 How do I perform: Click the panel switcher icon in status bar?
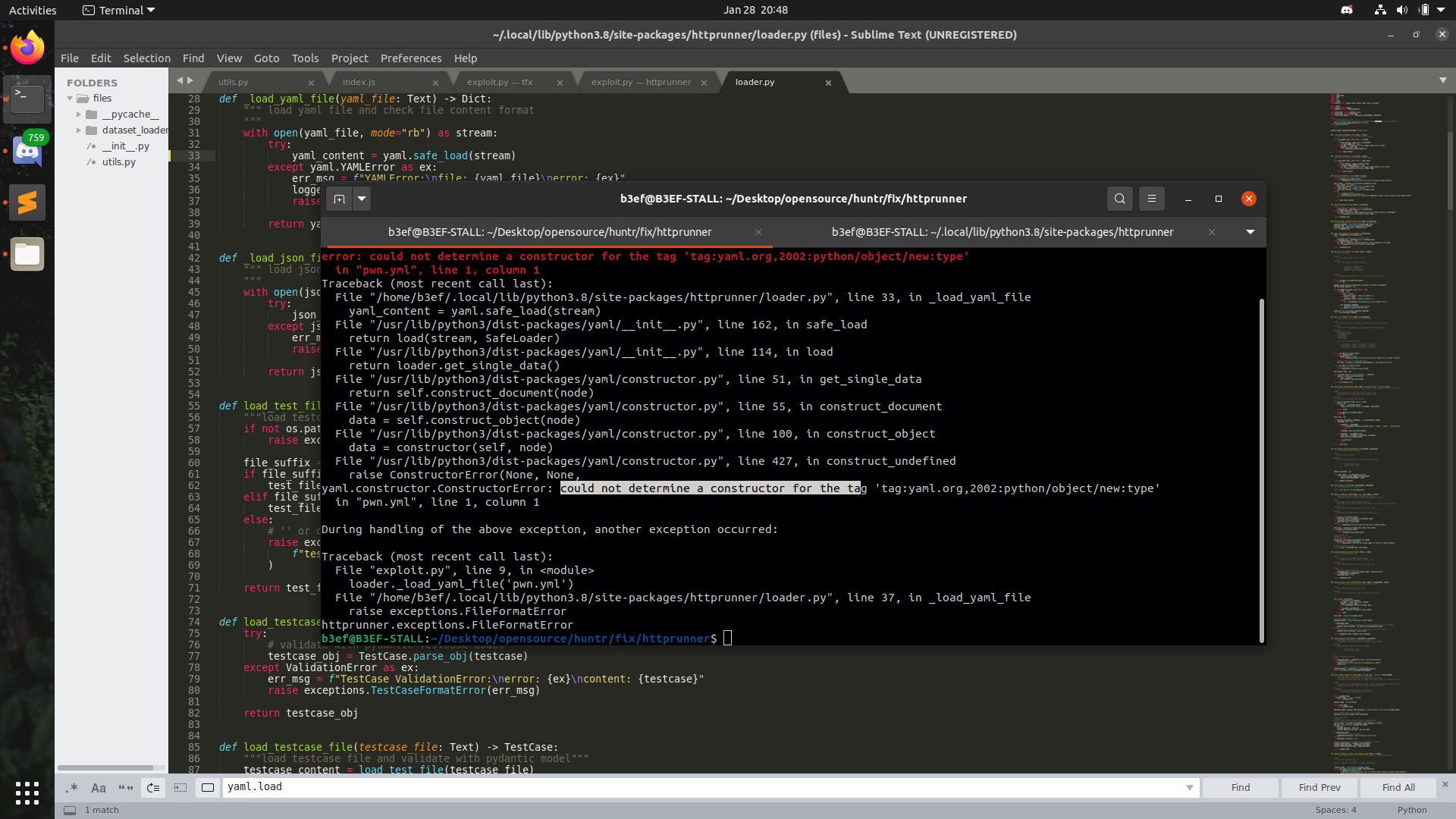click(x=70, y=810)
